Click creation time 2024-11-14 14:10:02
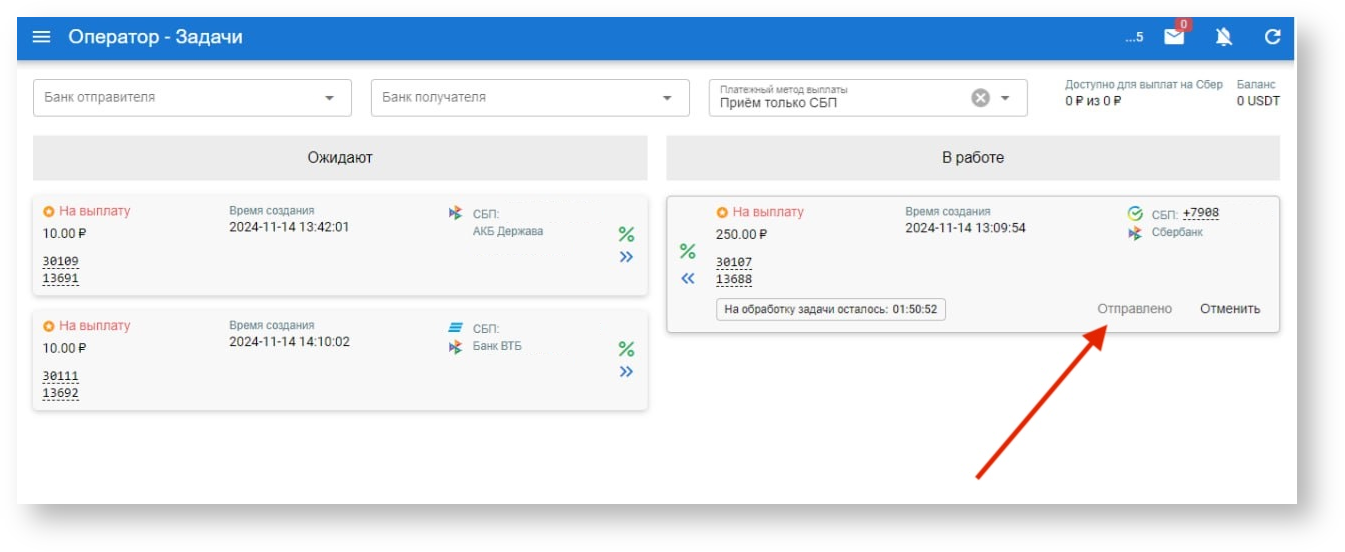 [289, 342]
